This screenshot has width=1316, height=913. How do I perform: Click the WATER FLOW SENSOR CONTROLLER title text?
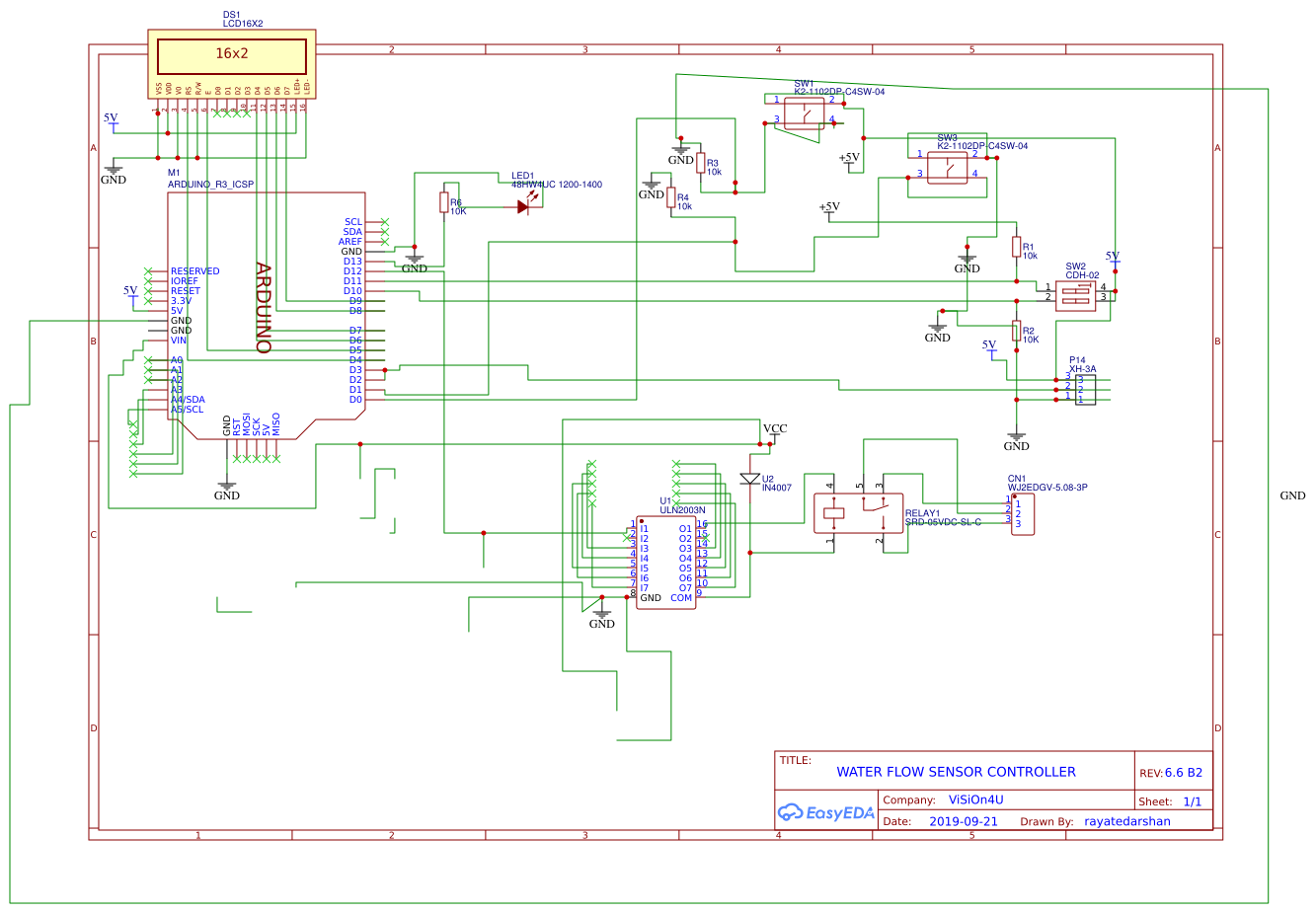click(x=956, y=772)
